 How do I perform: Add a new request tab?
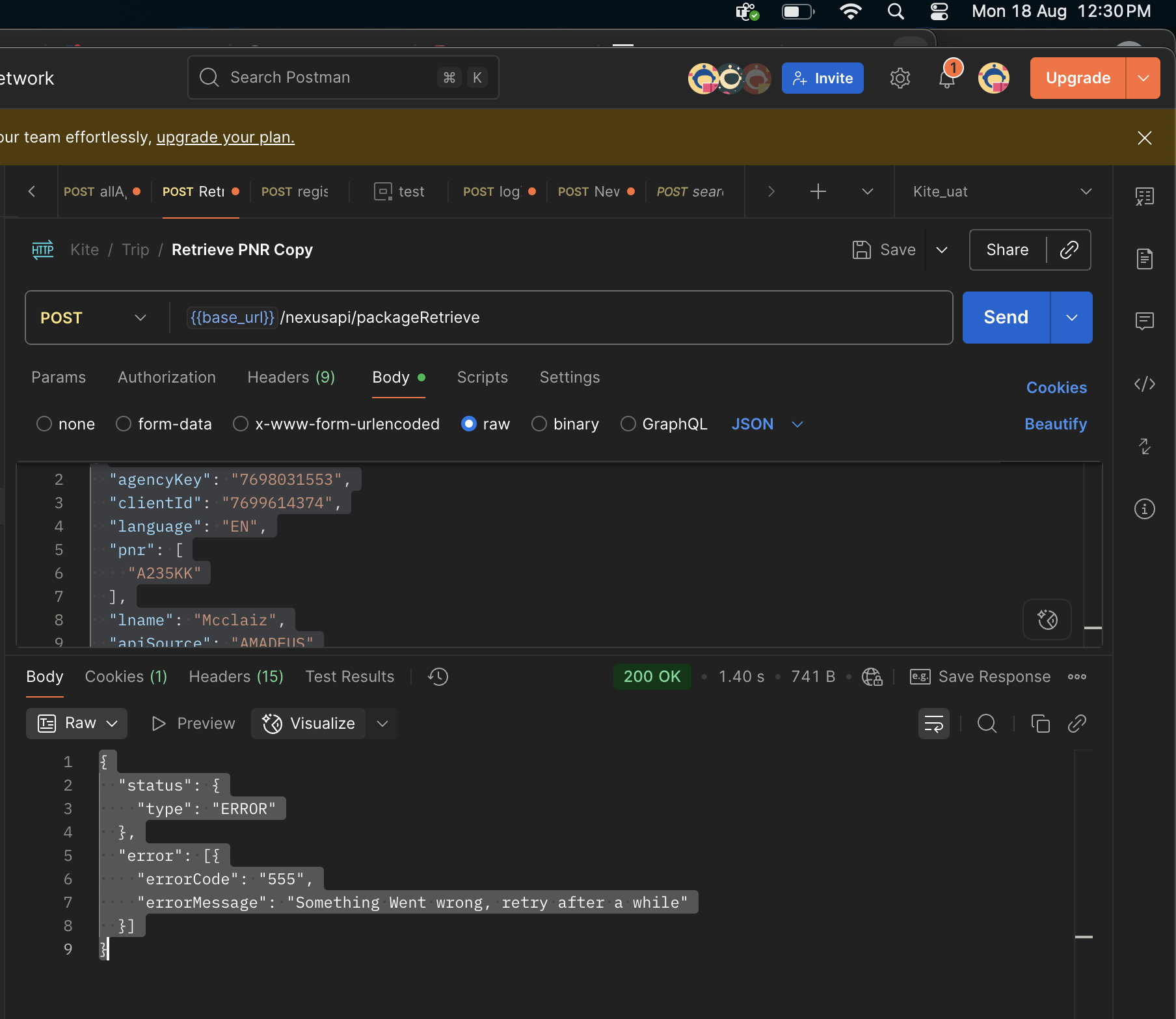pos(818,191)
